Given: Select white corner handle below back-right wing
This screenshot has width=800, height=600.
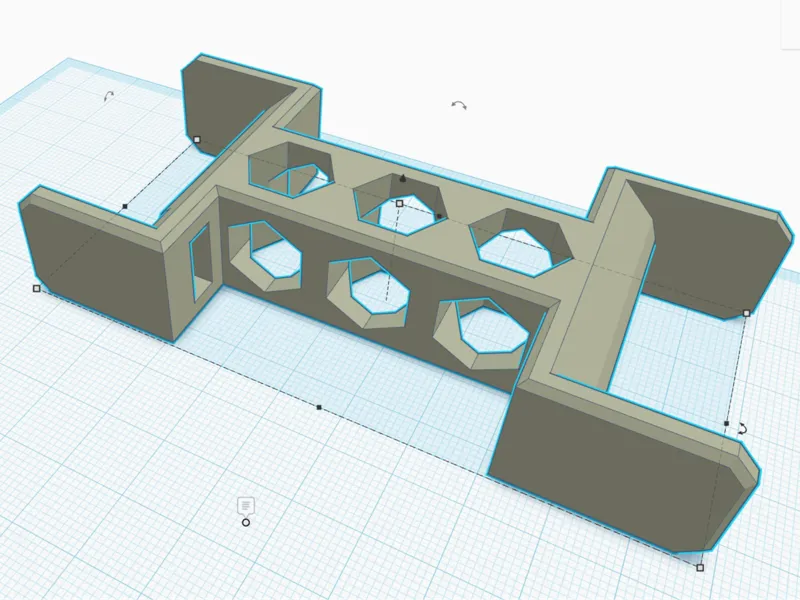Looking at the screenshot, I should pyautogui.click(x=746, y=313).
